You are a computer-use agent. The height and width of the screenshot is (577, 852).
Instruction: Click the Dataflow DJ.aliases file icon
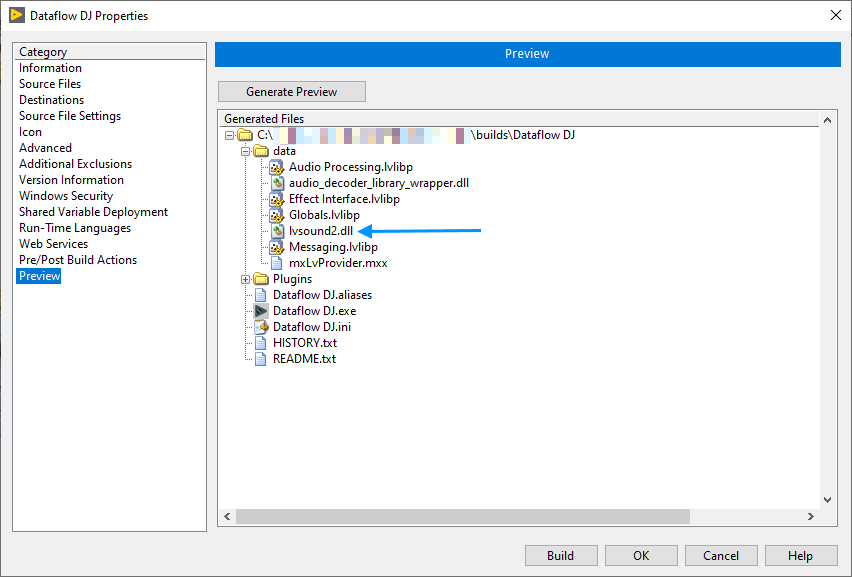(x=261, y=295)
